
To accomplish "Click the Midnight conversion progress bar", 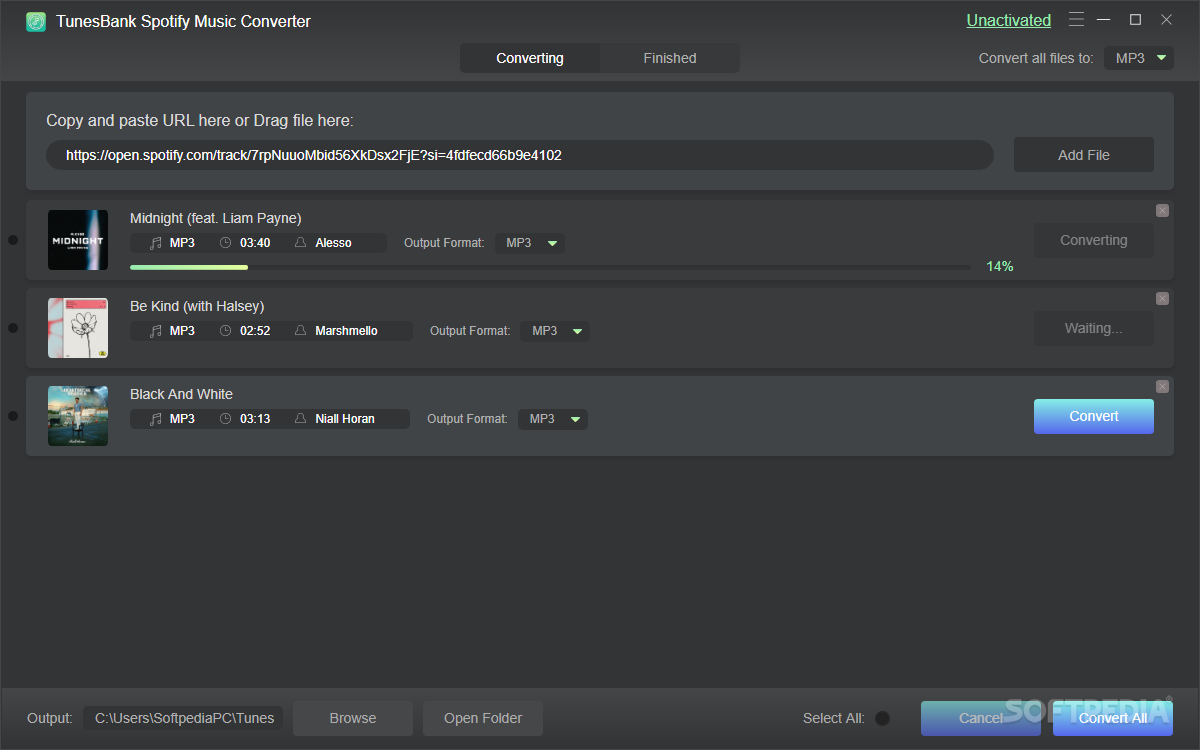I will click(550, 267).
